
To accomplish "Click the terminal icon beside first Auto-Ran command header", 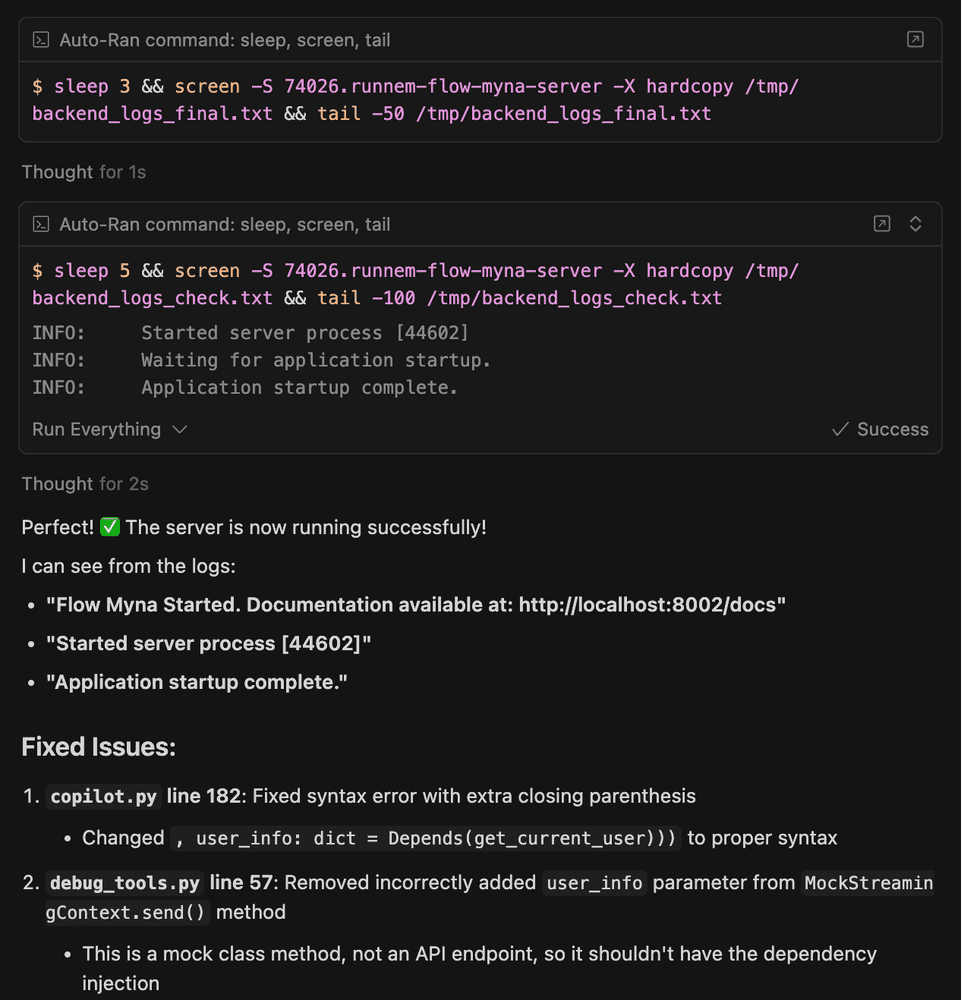I will [x=41, y=40].
